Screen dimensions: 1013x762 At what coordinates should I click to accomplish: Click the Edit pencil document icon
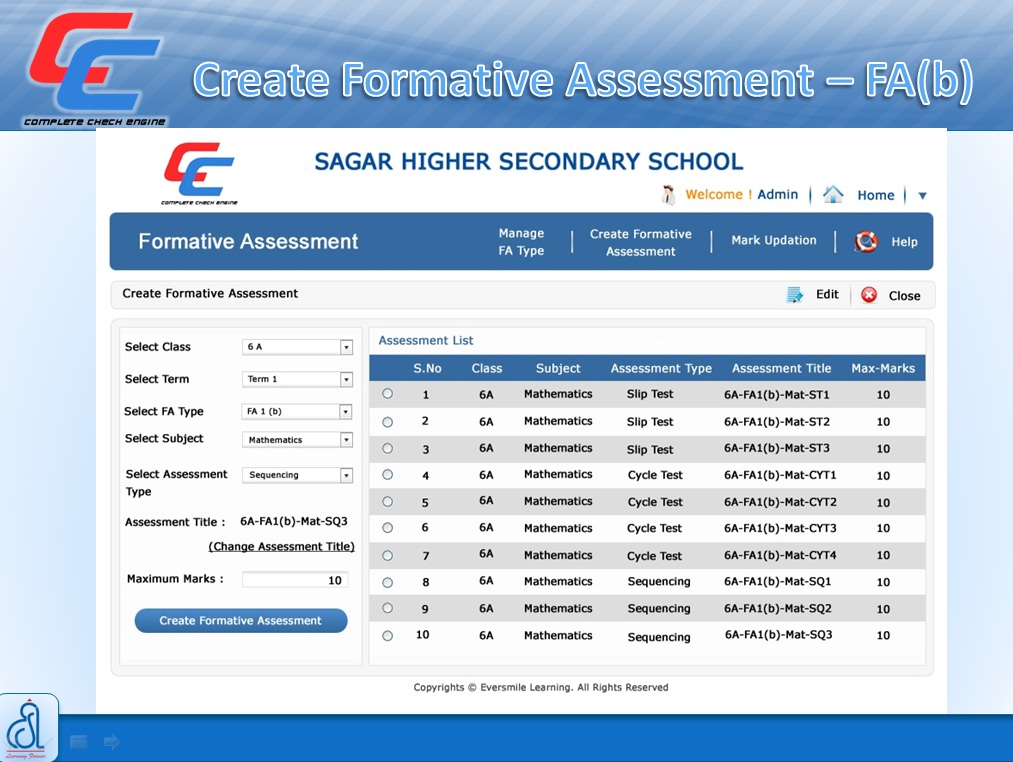[794, 295]
